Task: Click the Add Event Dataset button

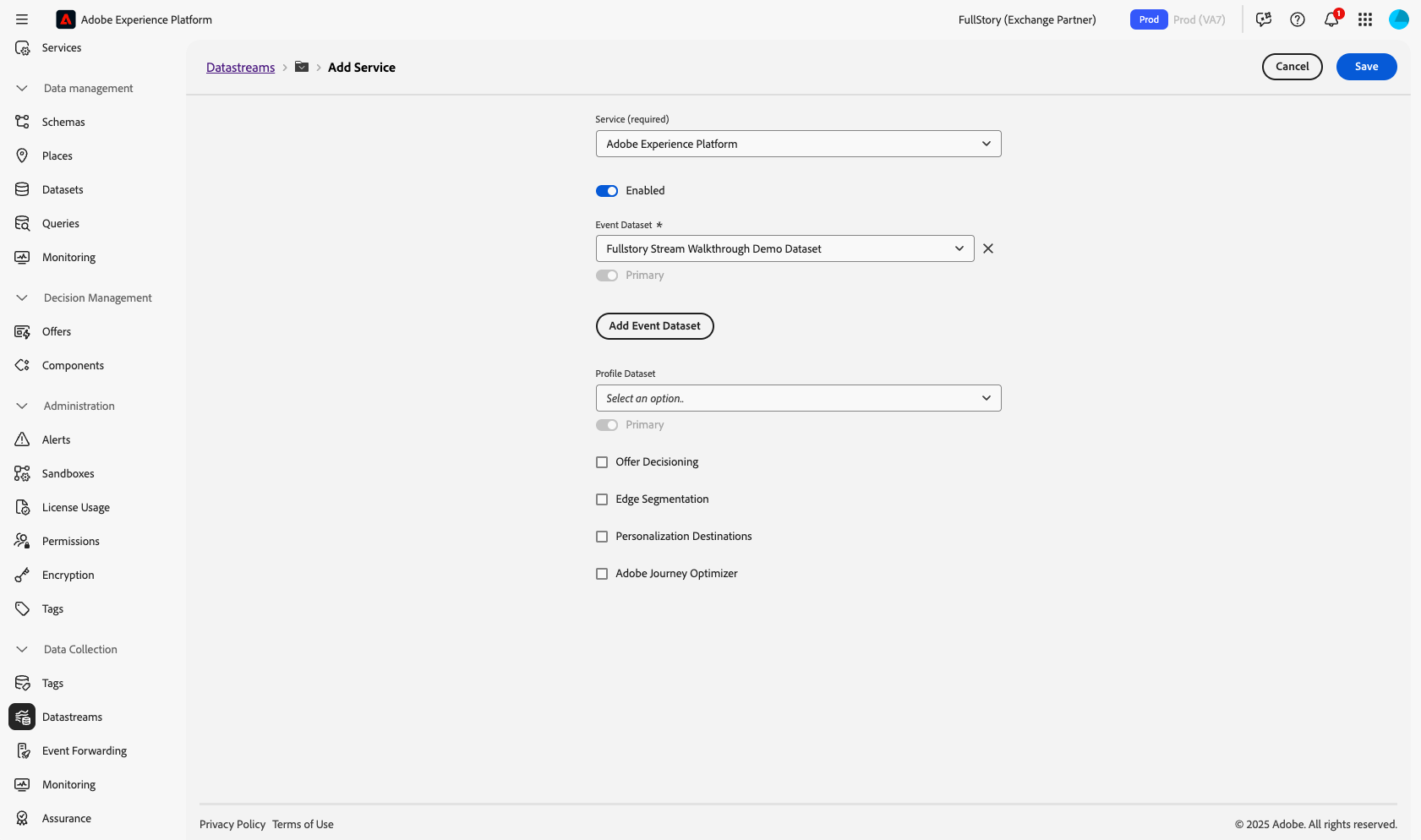Action: pos(654,326)
